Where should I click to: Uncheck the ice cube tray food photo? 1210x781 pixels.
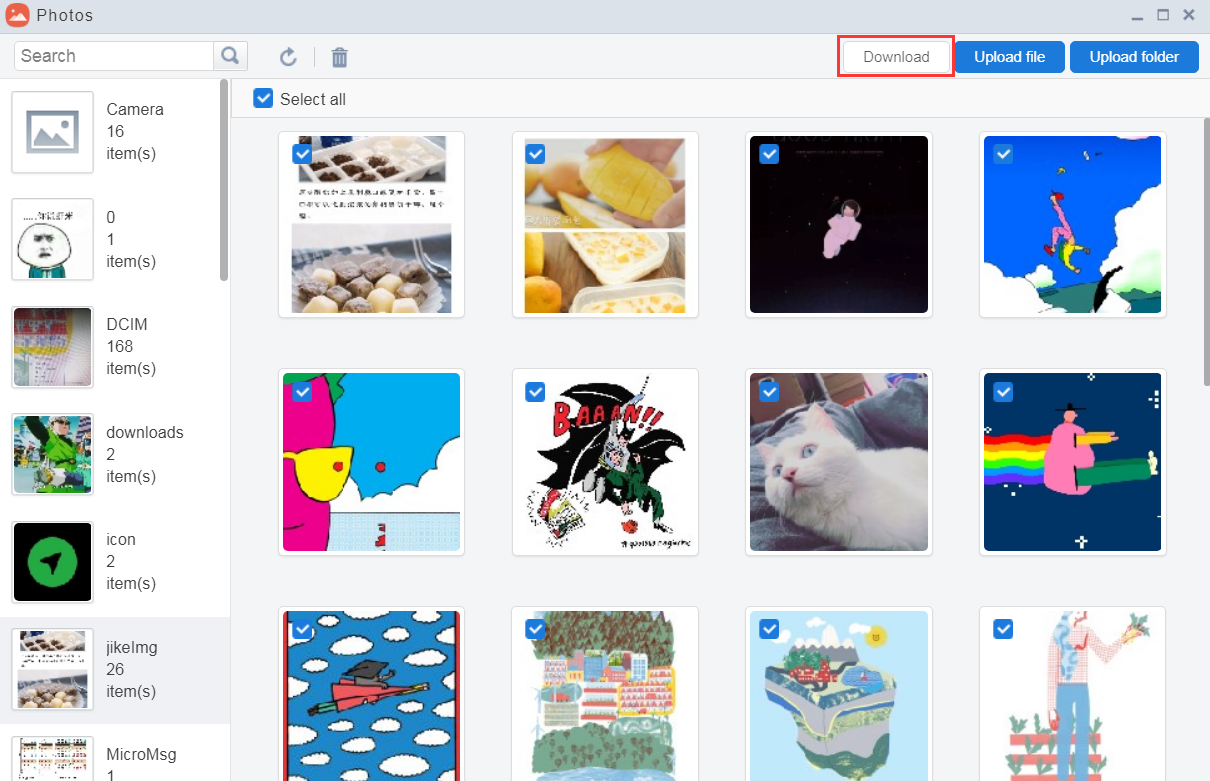(302, 154)
